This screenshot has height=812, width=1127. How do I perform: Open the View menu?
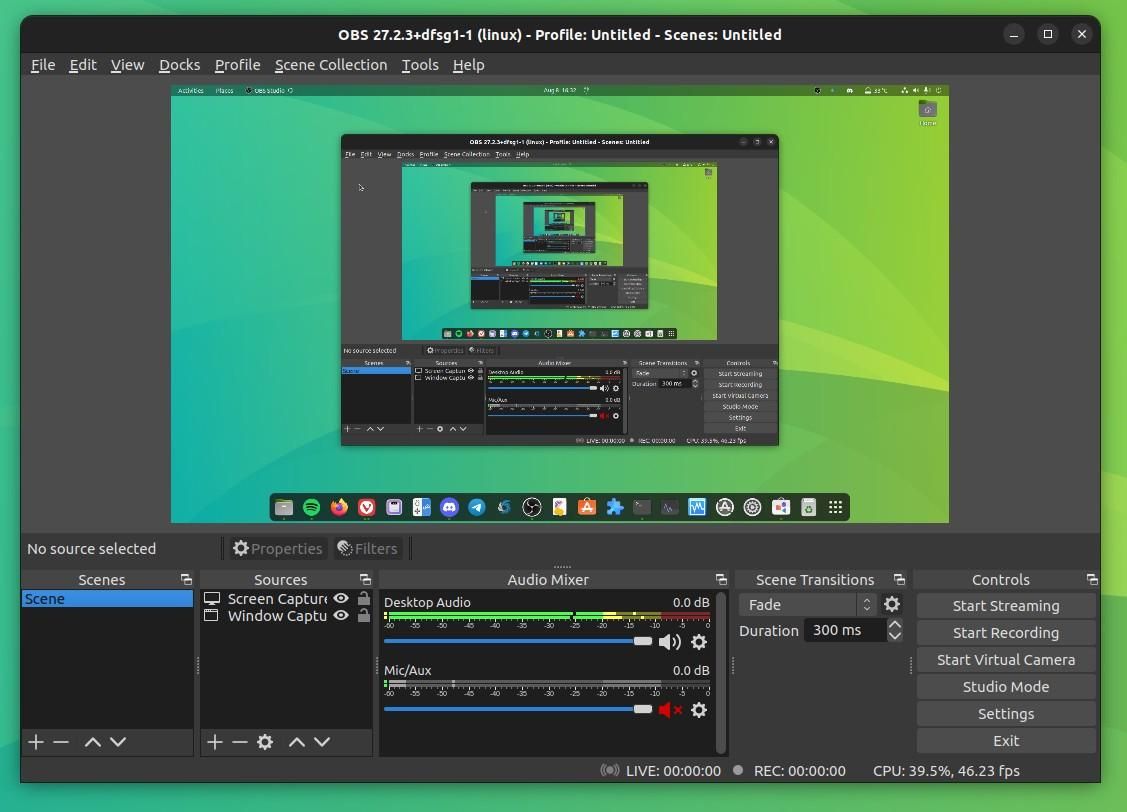(127, 65)
